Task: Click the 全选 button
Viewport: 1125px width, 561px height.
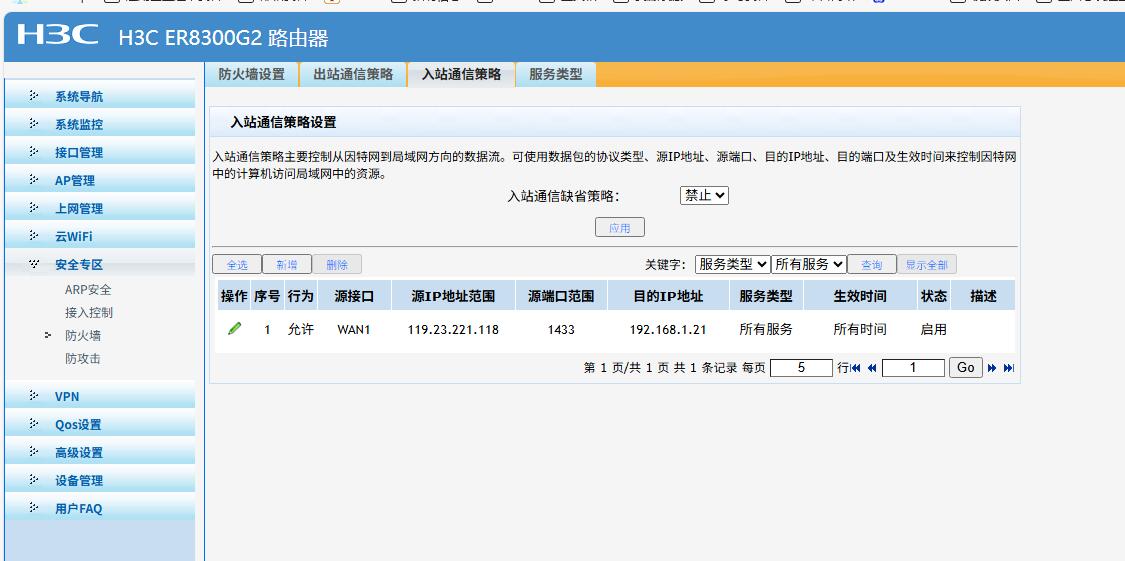Action: [x=237, y=264]
